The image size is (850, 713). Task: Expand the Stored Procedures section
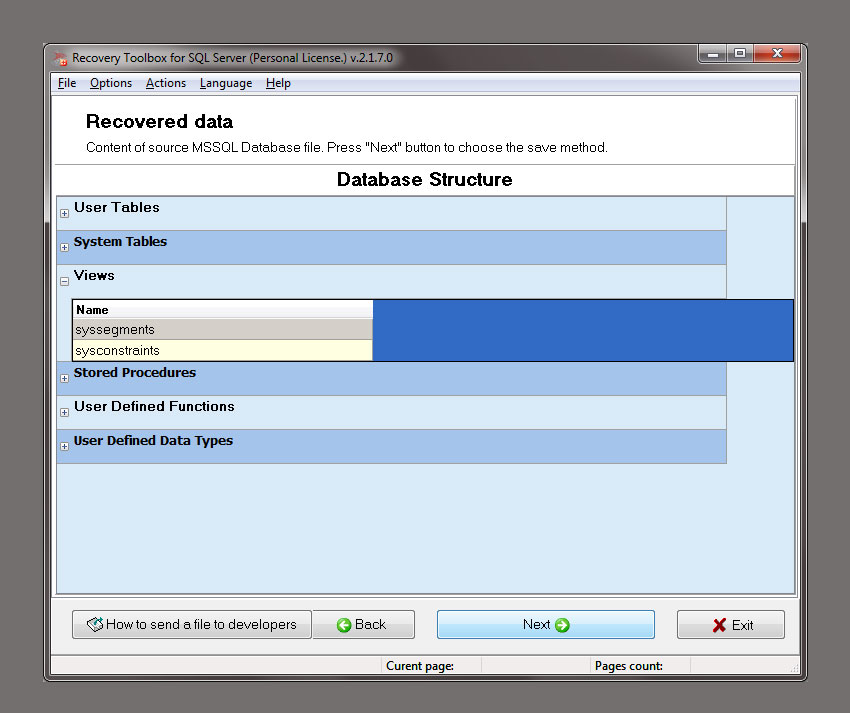coord(65,378)
